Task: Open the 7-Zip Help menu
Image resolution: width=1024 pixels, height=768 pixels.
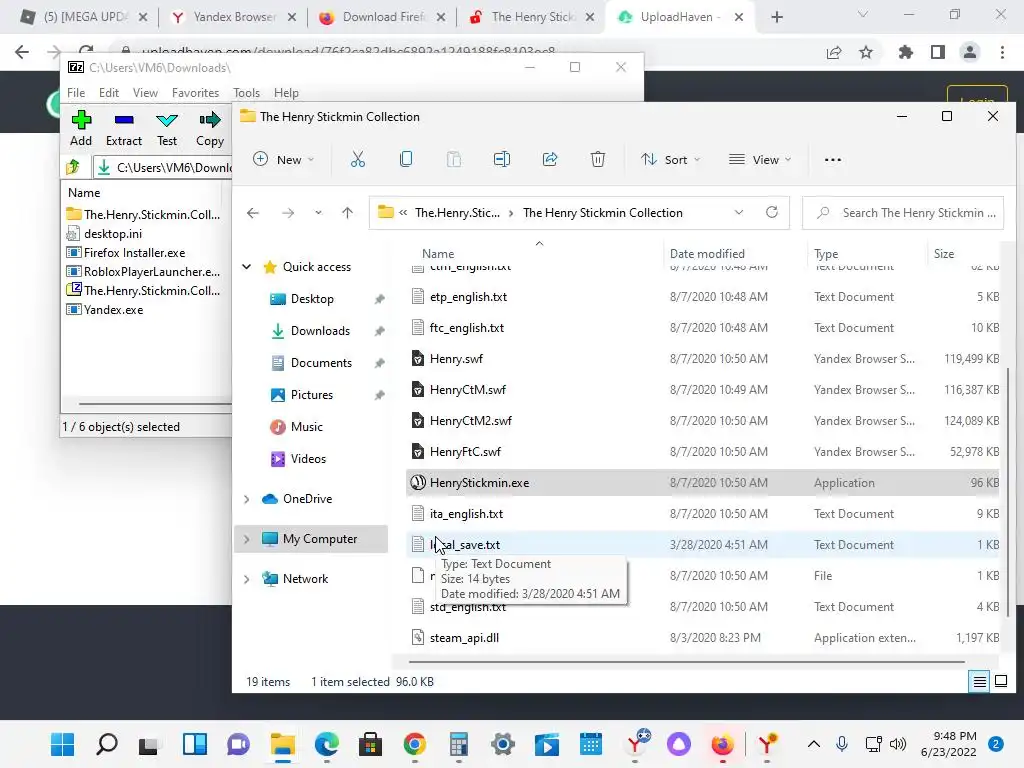Action: 286,93
